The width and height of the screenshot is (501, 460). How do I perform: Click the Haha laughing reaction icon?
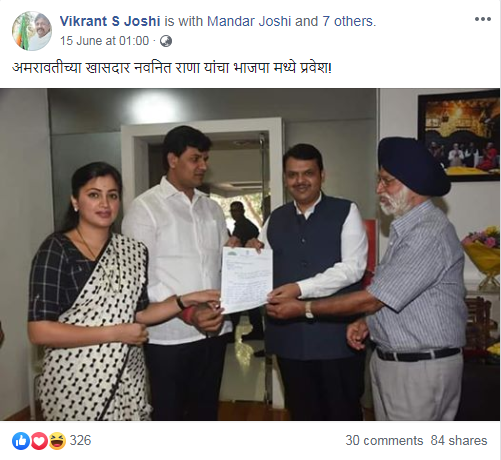[57, 441]
